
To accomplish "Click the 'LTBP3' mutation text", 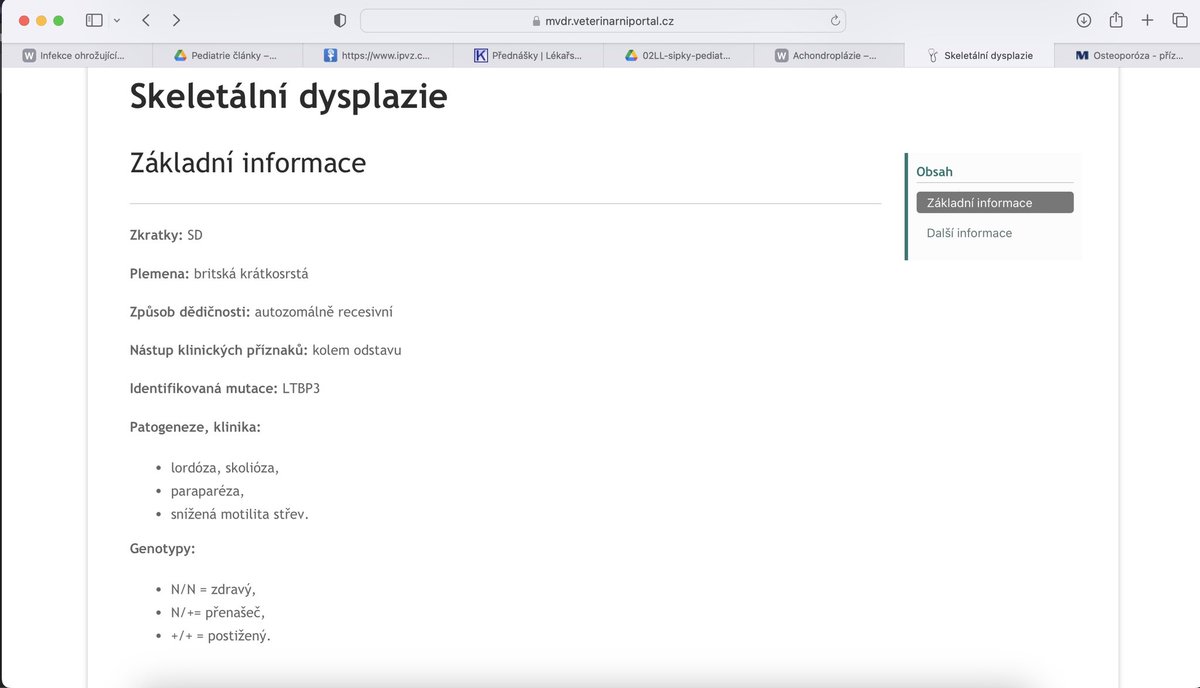I will point(303,388).
